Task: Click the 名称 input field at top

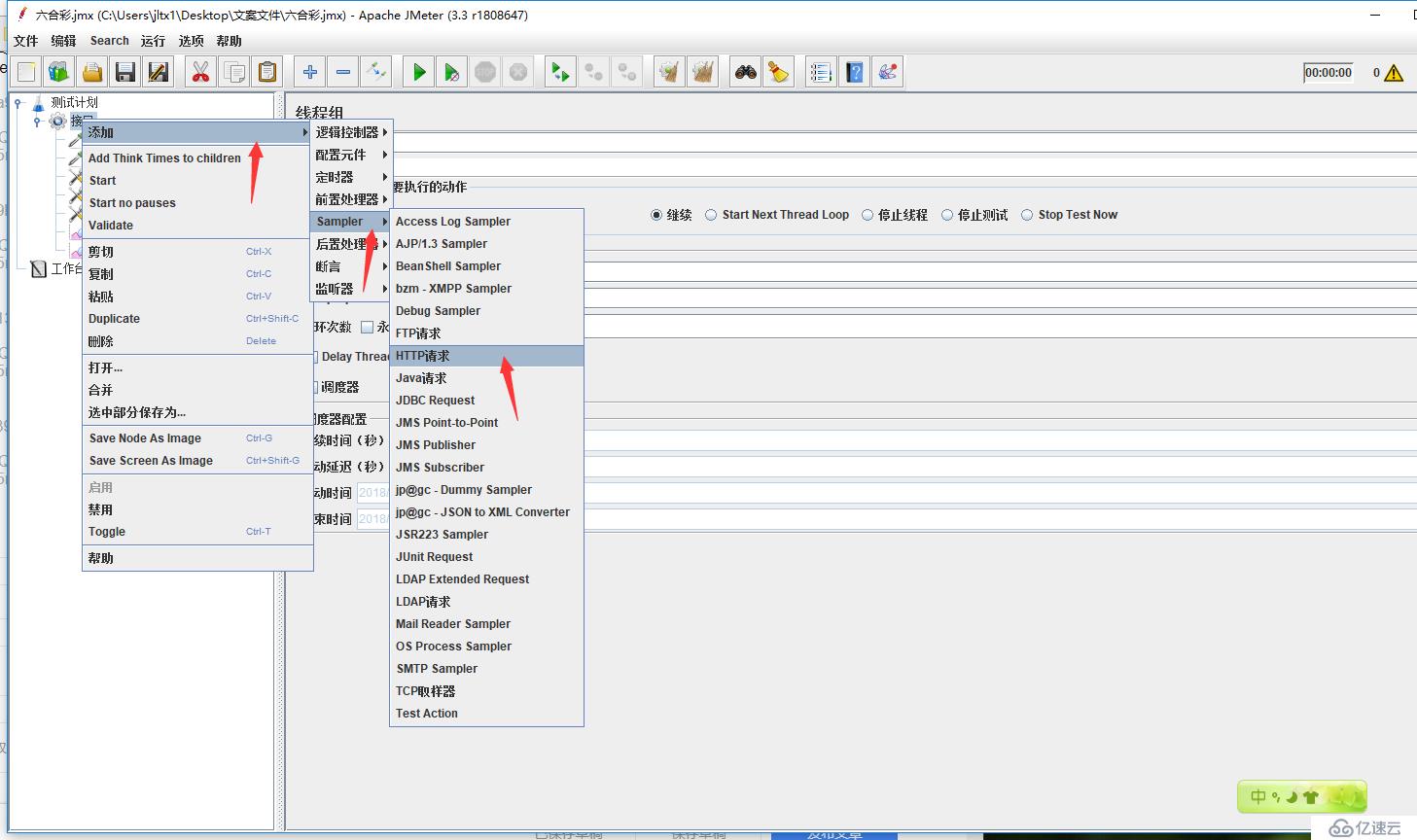Action: pos(903,144)
